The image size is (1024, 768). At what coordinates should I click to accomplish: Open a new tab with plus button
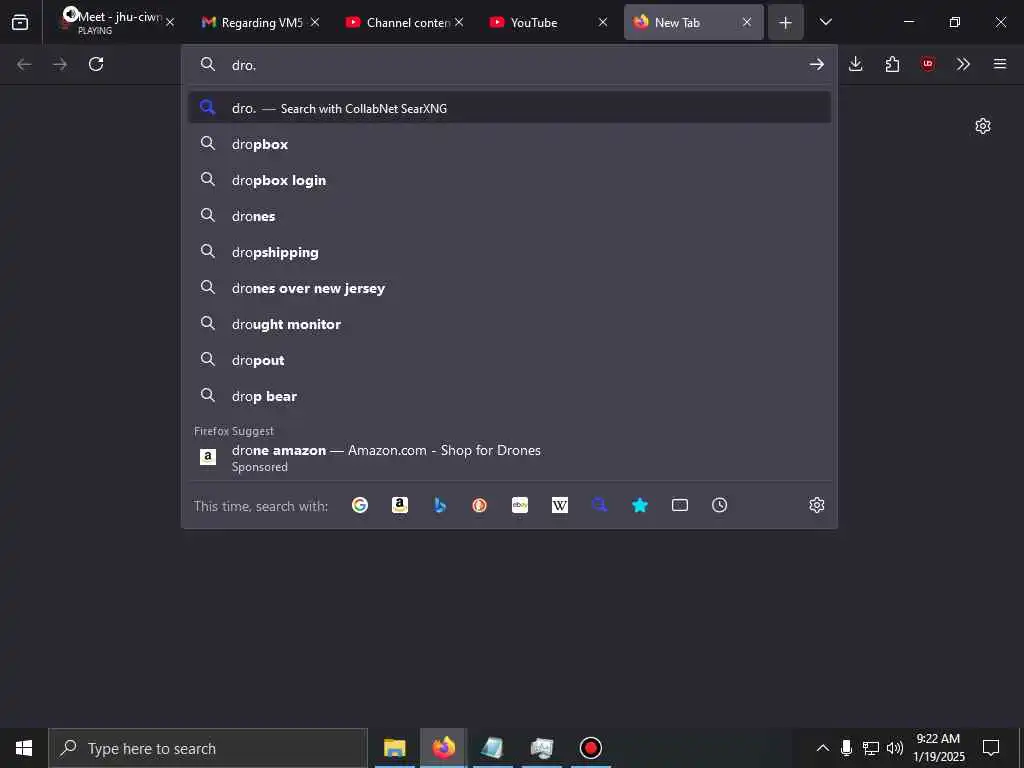point(786,22)
